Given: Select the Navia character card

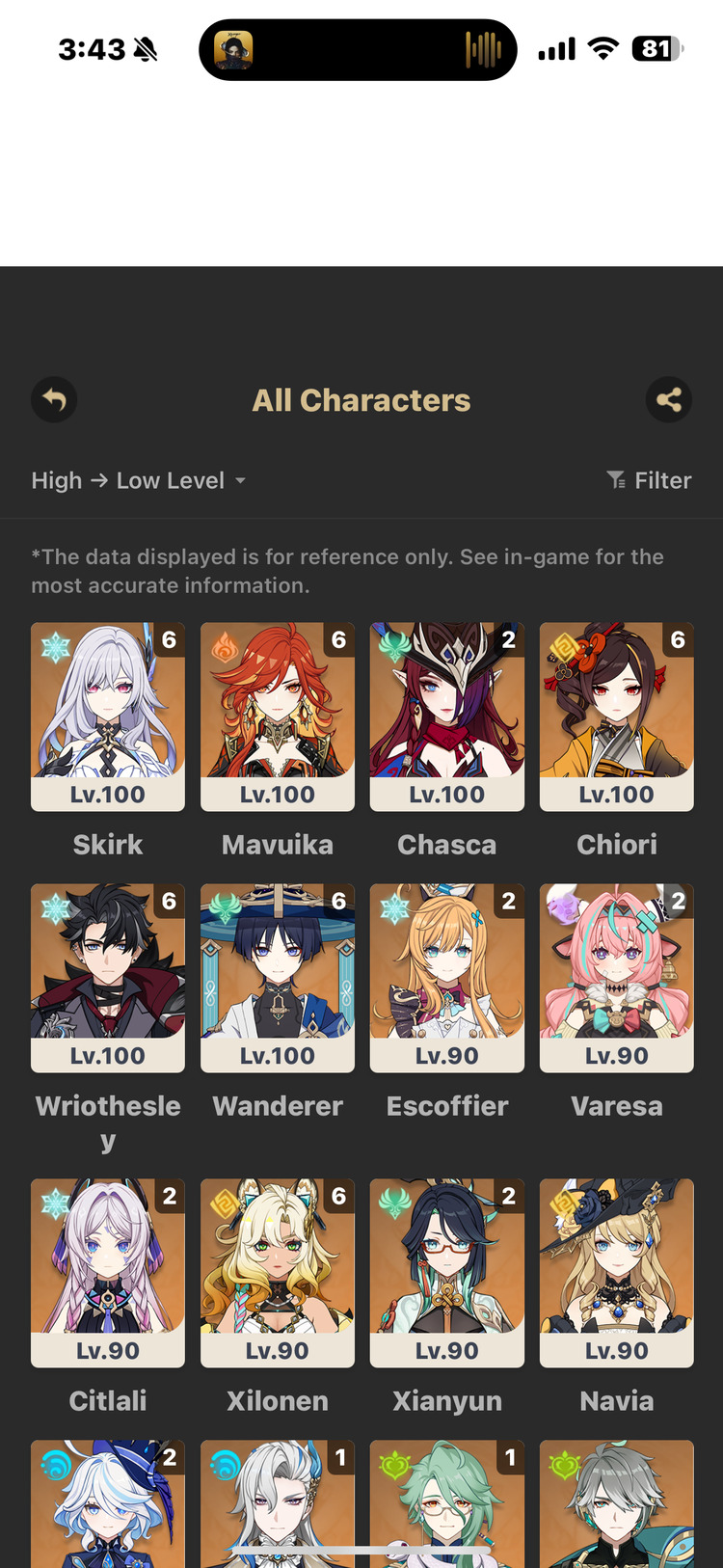Looking at the screenshot, I should [x=617, y=1273].
